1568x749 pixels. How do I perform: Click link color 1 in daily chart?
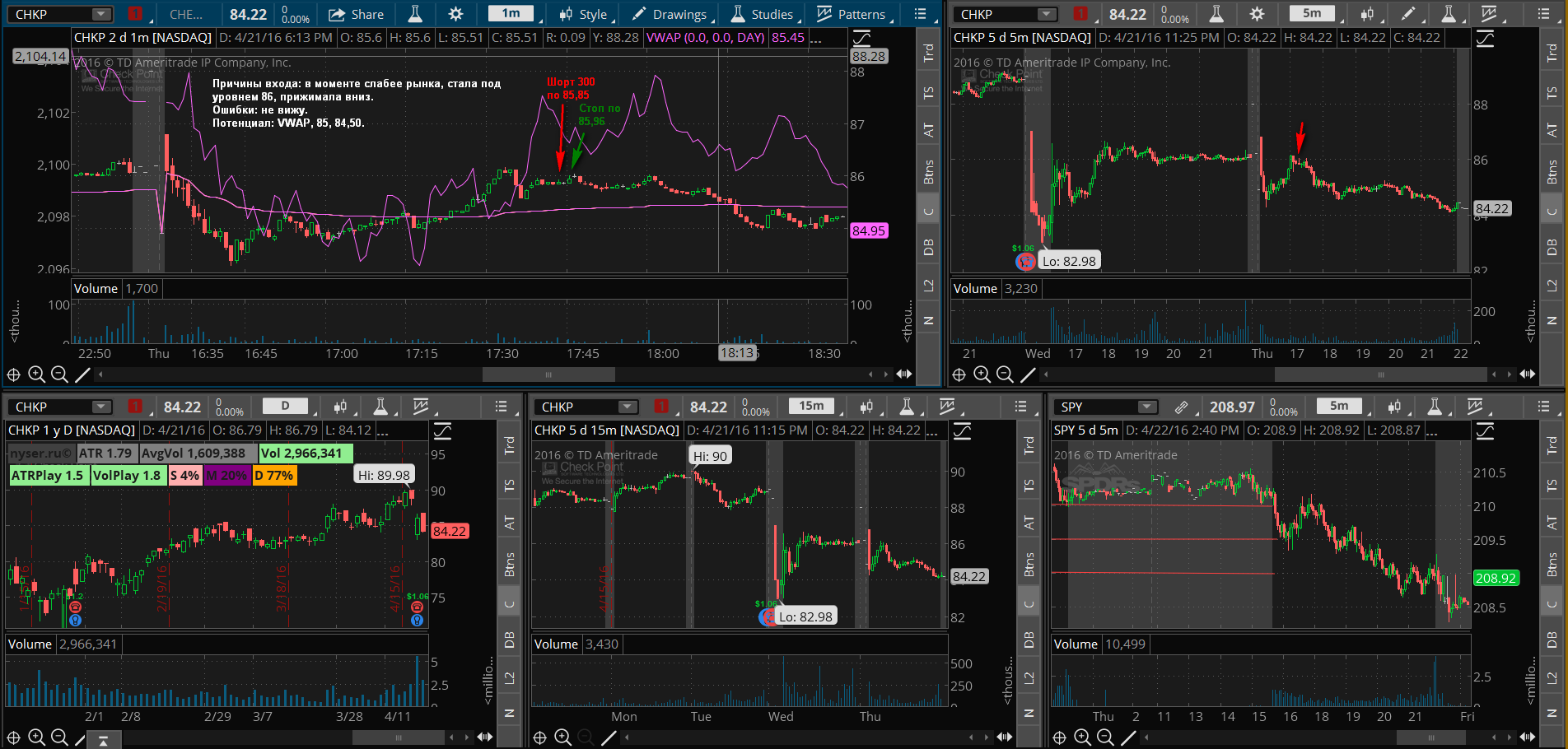point(135,407)
